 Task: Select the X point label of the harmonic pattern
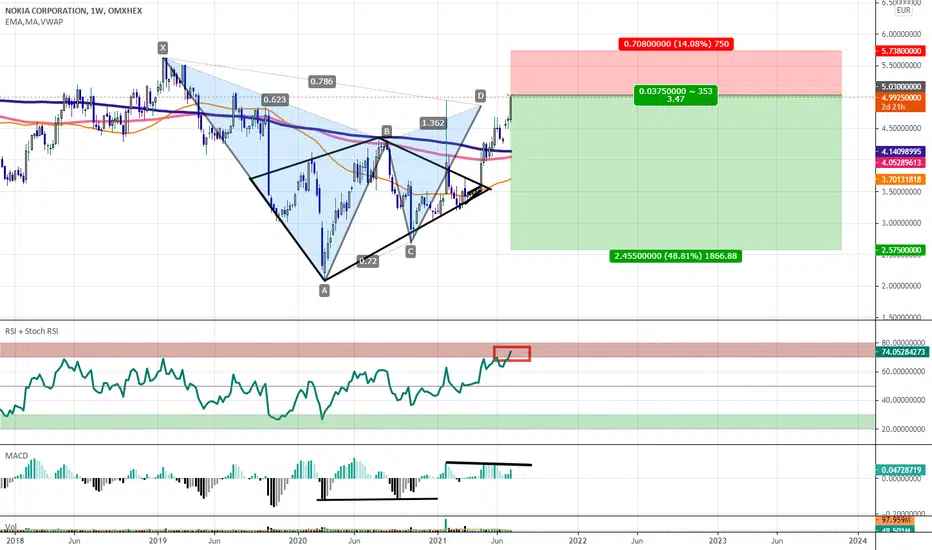[162, 48]
